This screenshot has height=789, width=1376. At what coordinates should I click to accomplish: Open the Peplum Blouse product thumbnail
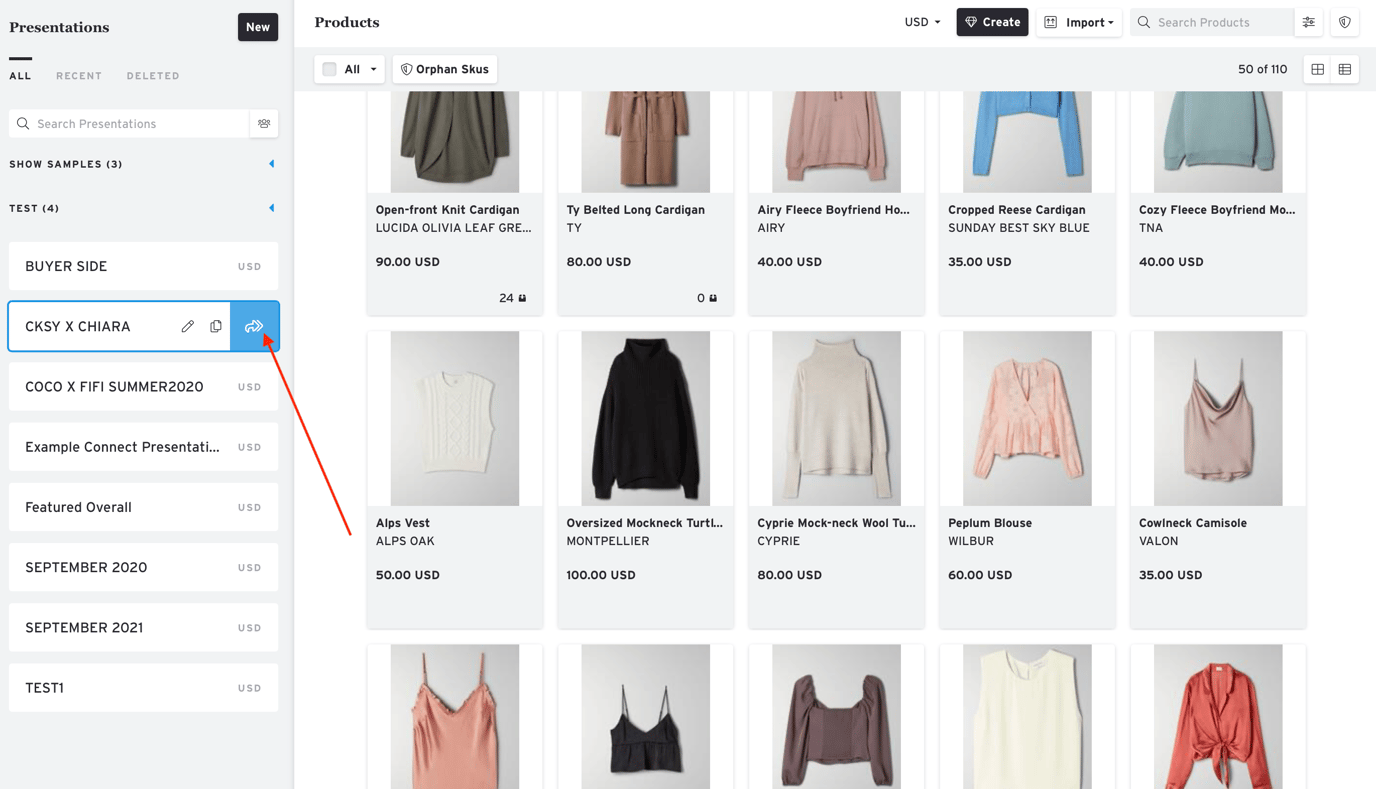coord(1027,418)
